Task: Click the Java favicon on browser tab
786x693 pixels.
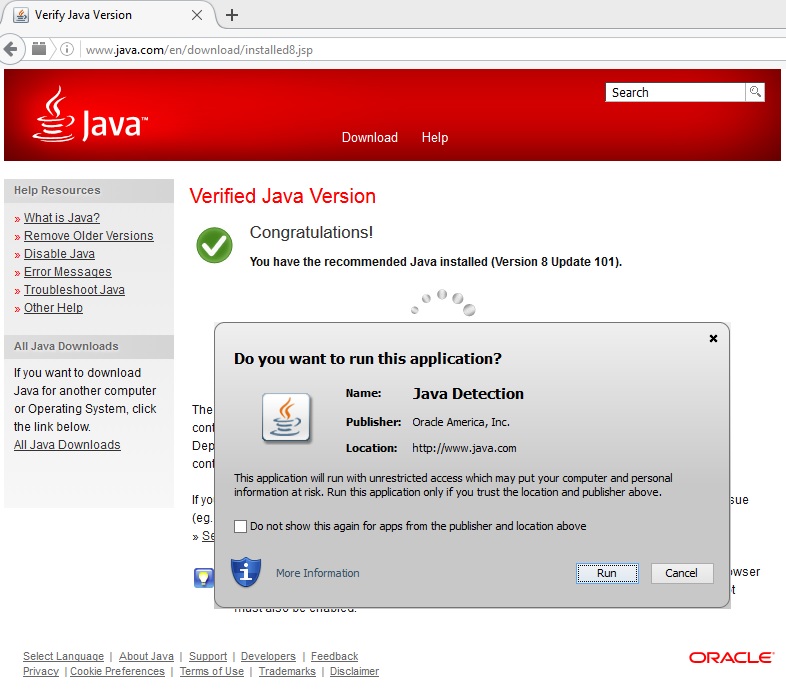Action: 21,15
